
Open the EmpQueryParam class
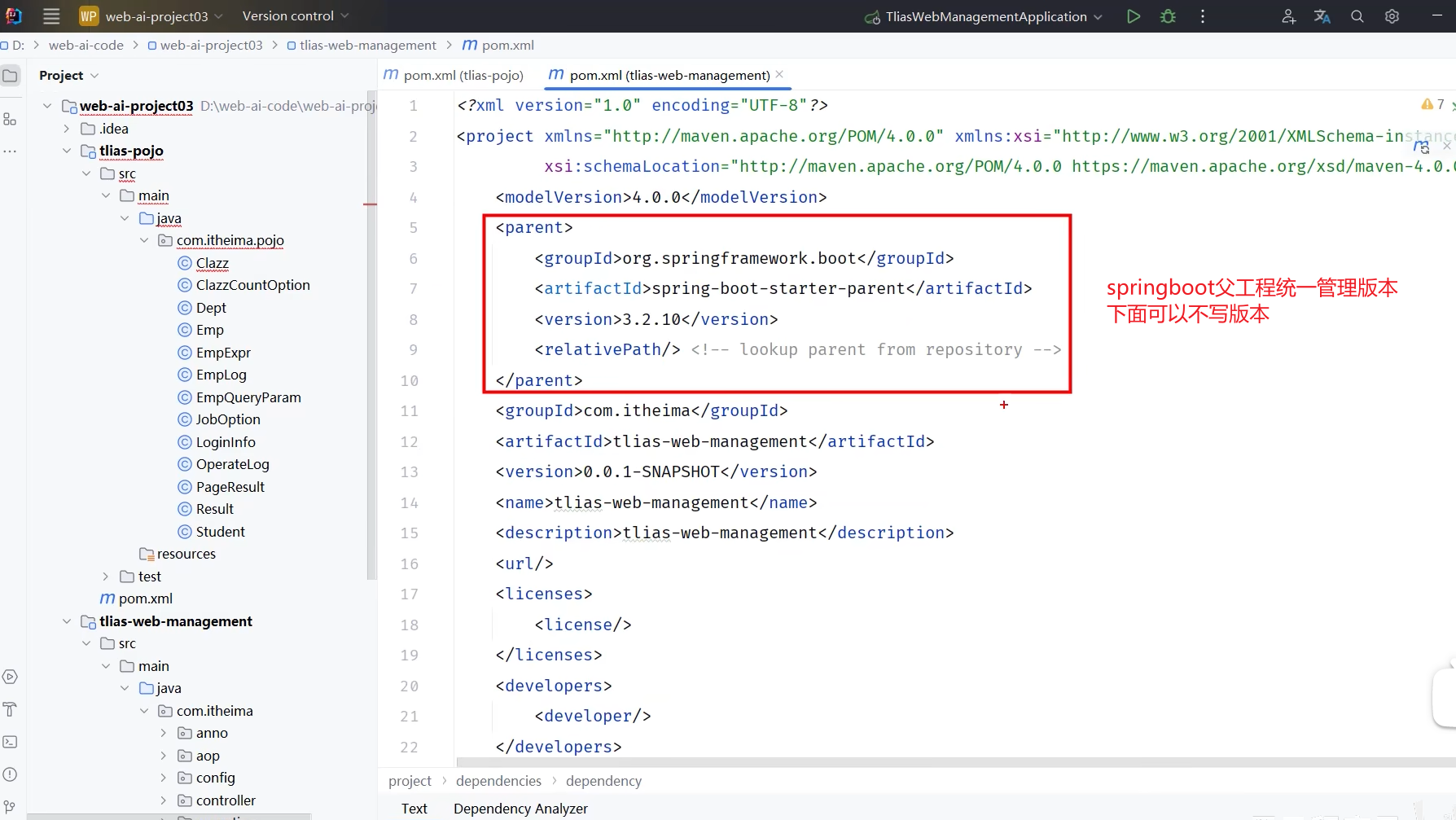248,397
